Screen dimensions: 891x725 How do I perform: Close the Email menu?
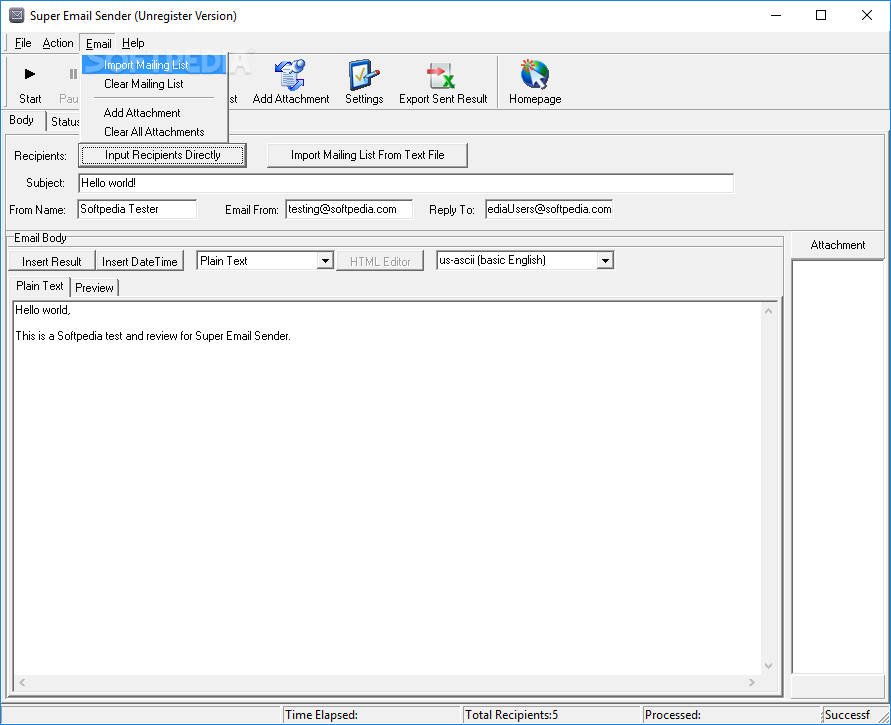click(98, 43)
